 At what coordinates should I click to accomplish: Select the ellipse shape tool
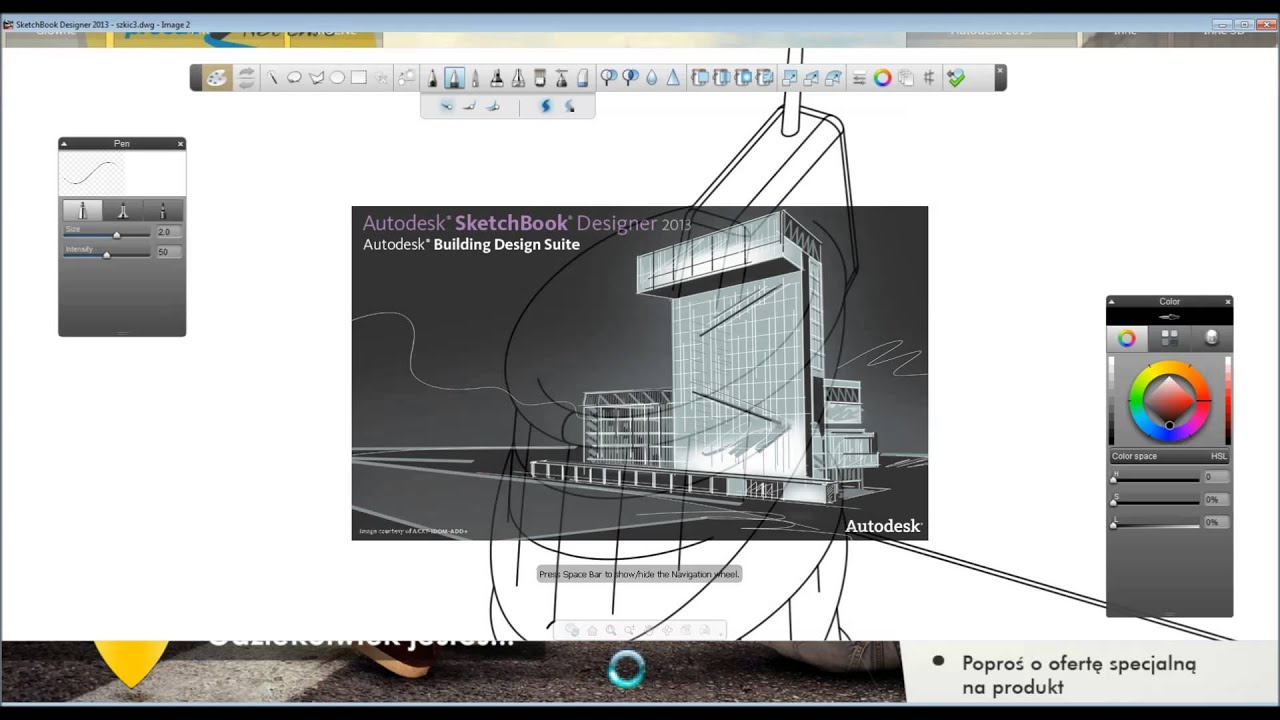pos(337,78)
